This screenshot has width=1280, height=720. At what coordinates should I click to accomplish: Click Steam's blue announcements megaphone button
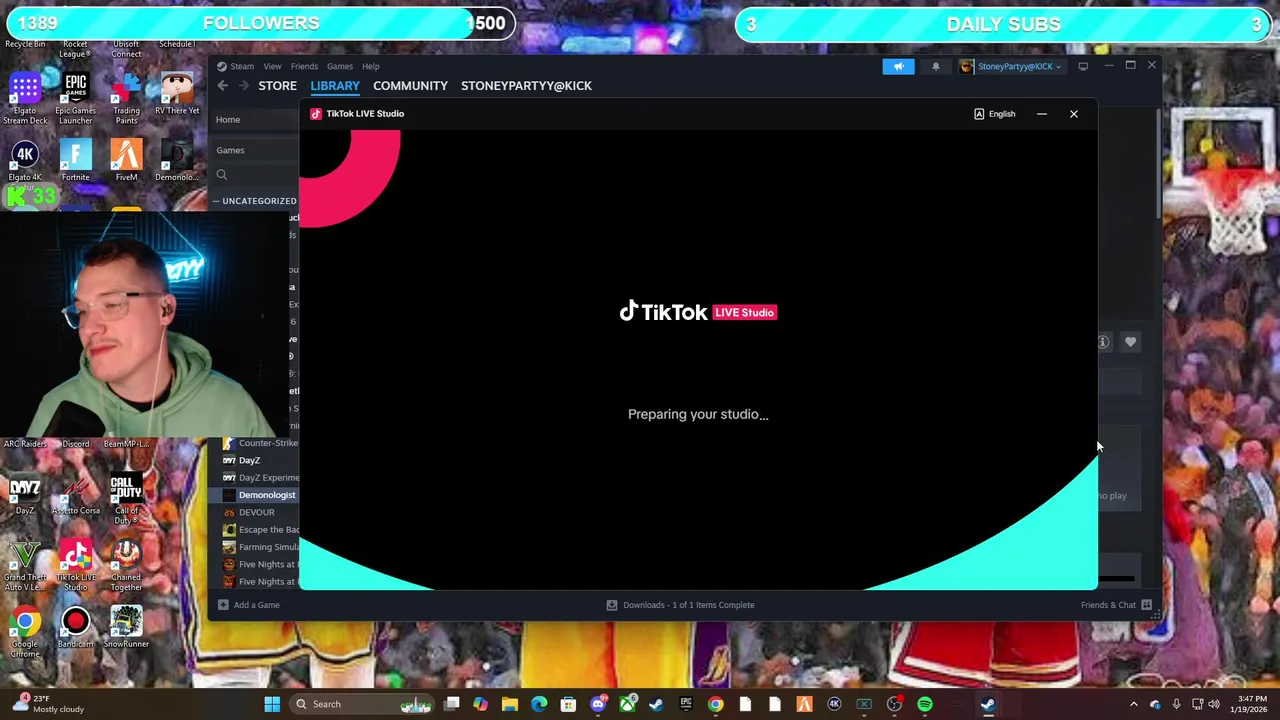click(x=898, y=66)
